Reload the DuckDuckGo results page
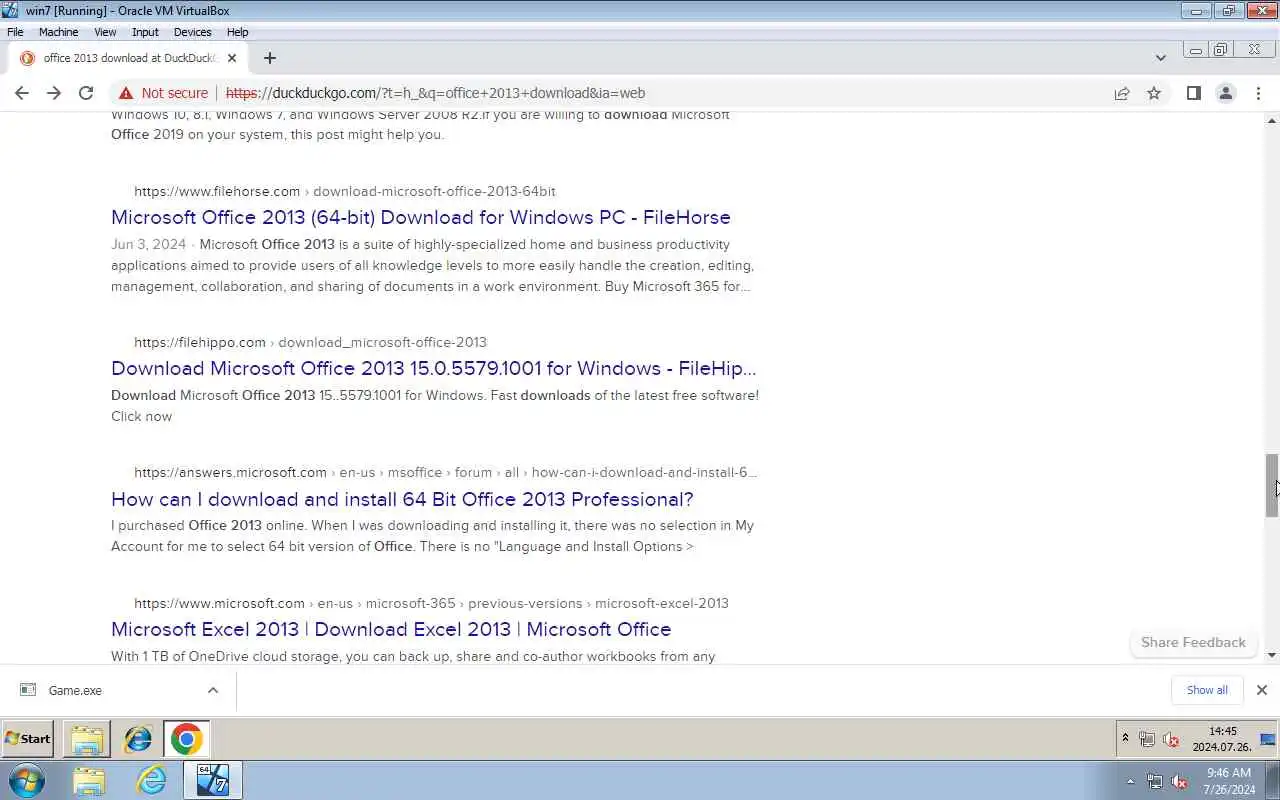This screenshot has height=800, width=1280. [x=86, y=93]
